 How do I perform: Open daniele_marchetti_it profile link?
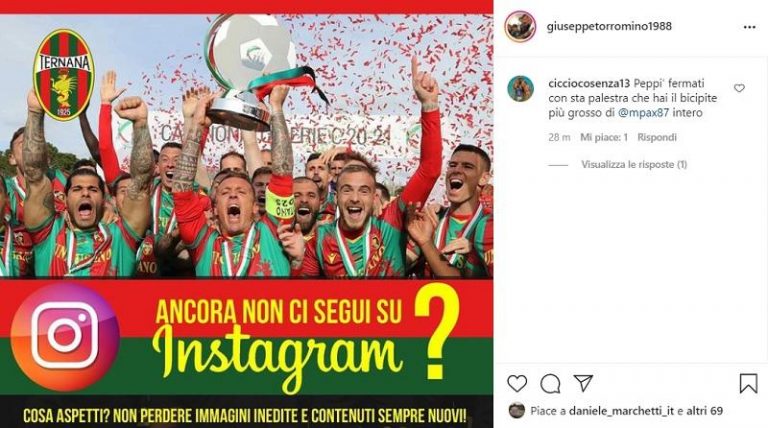click(x=622, y=411)
